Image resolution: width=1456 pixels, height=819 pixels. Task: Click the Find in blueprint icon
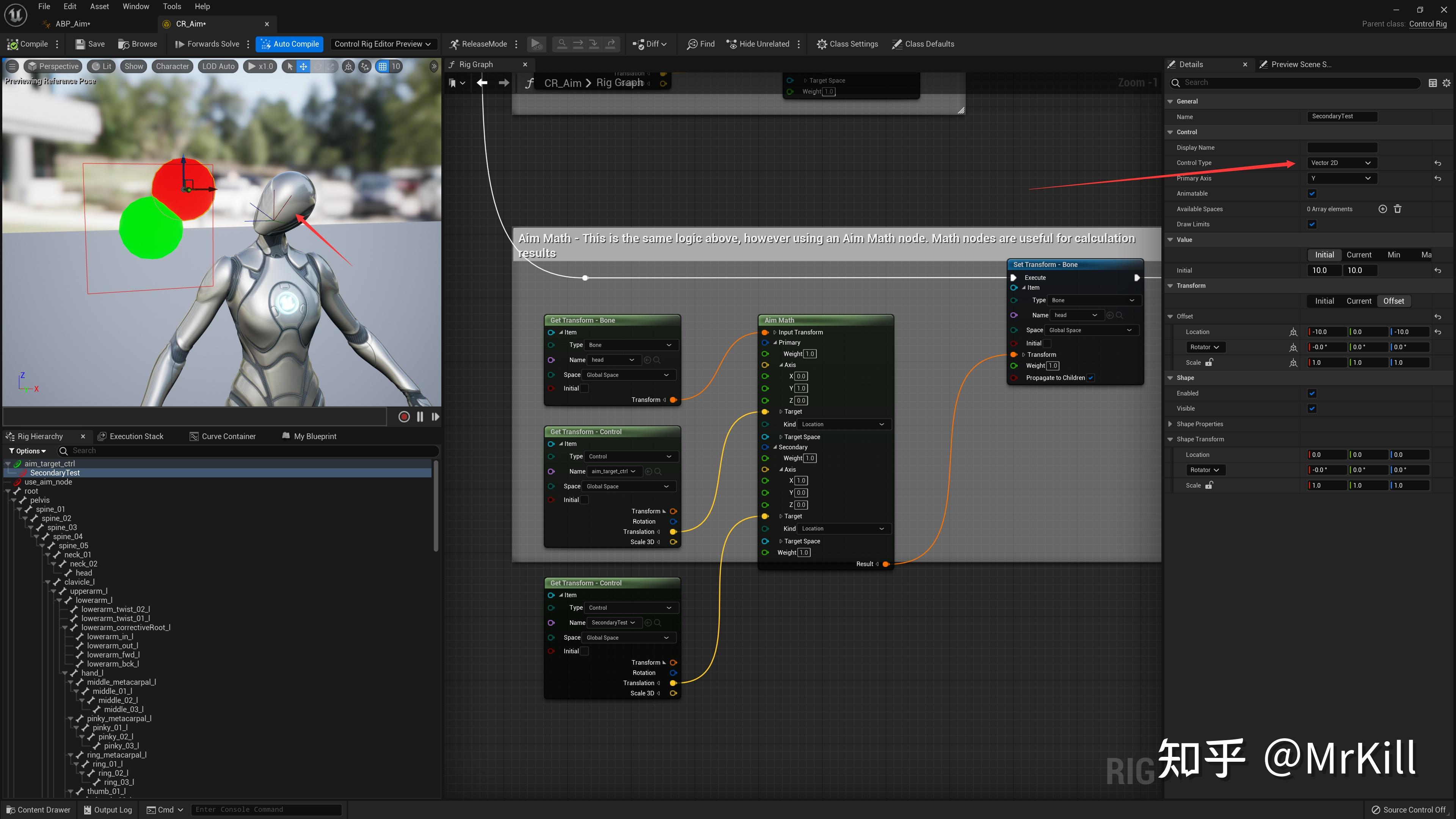click(x=692, y=44)
